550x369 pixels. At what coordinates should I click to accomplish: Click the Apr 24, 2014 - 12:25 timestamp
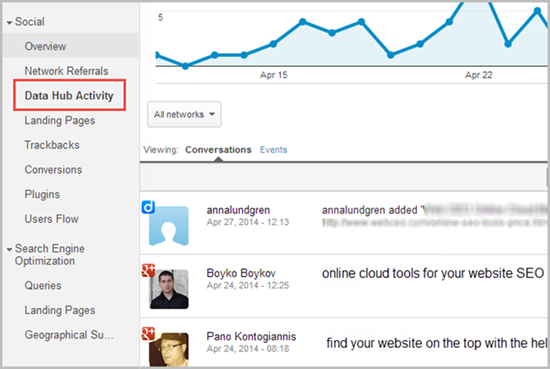(248, 285)
